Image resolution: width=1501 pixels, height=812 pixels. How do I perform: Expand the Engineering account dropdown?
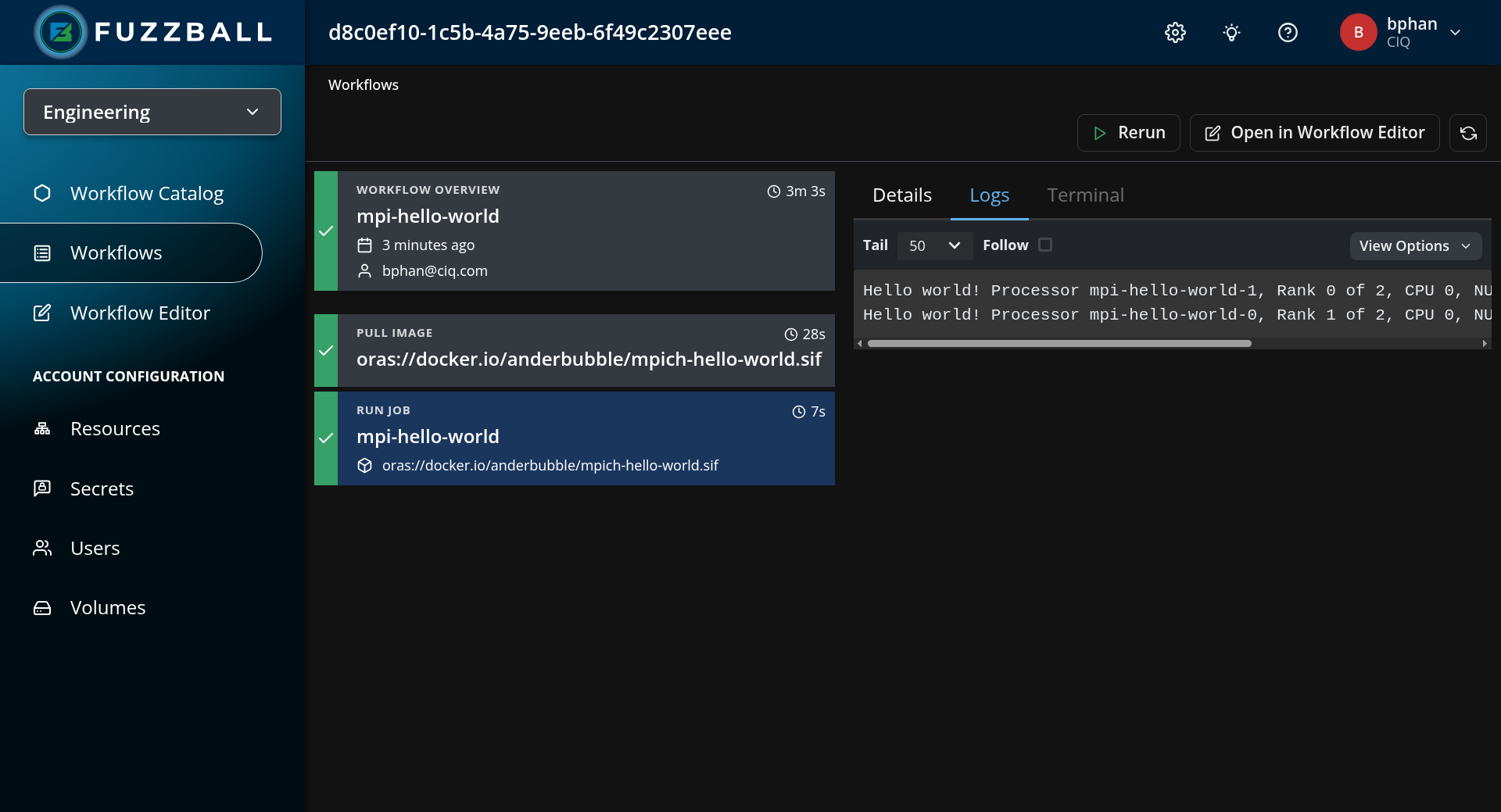click(x=152, y=112)
